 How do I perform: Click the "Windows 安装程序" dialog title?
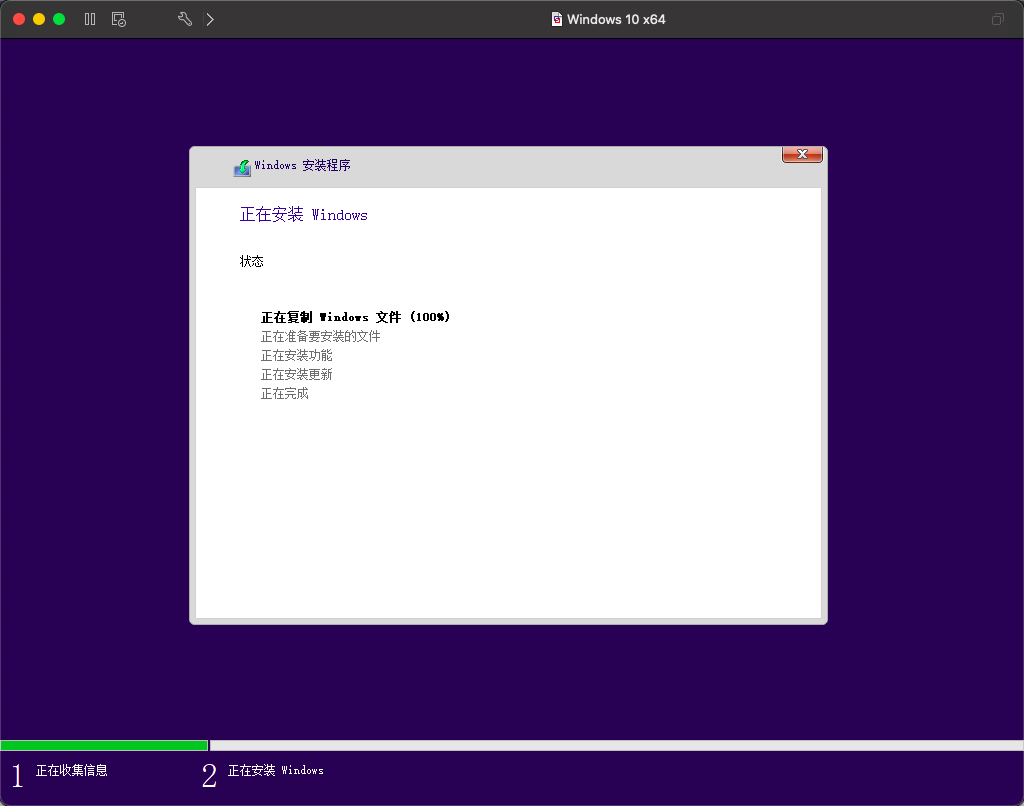point(302,165)
